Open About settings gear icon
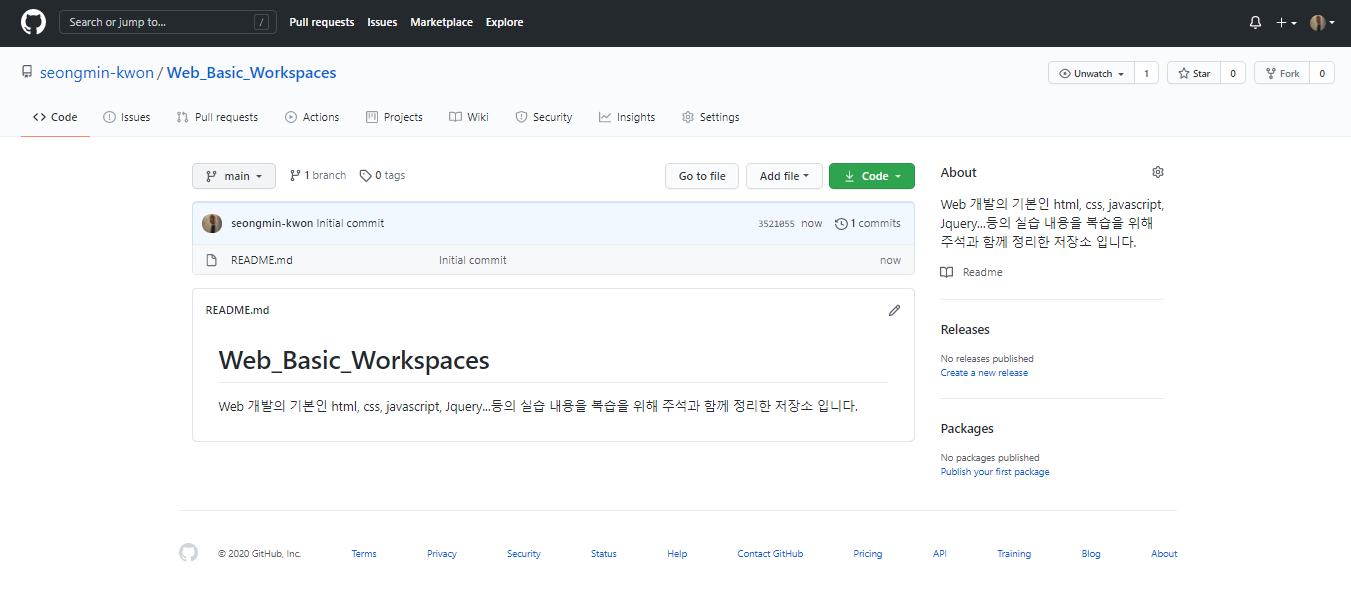The height and width of the screenshot is (608, 1351). 1158,172
